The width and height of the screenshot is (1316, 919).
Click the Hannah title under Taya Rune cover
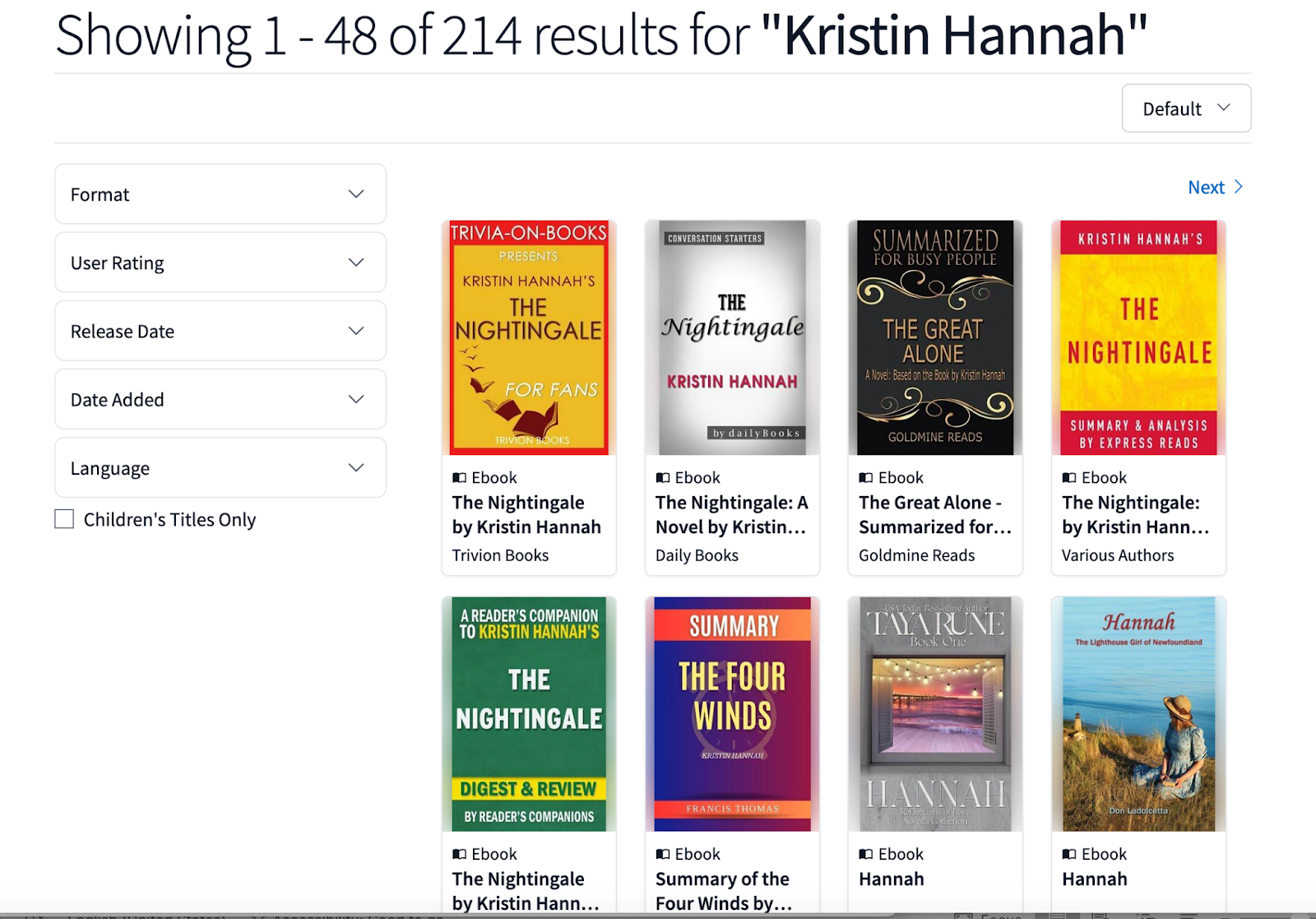[x=892, y=880]
